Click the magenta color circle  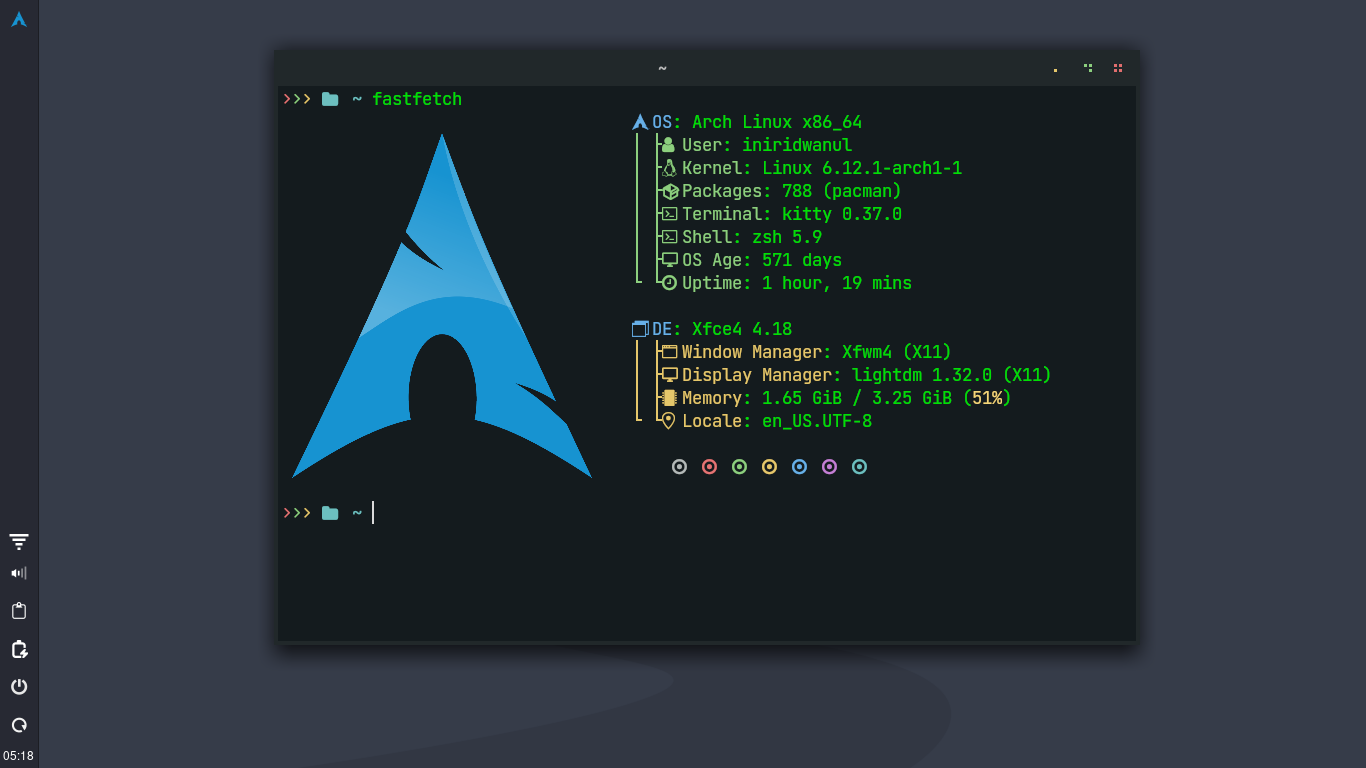(x=829, y=467)
